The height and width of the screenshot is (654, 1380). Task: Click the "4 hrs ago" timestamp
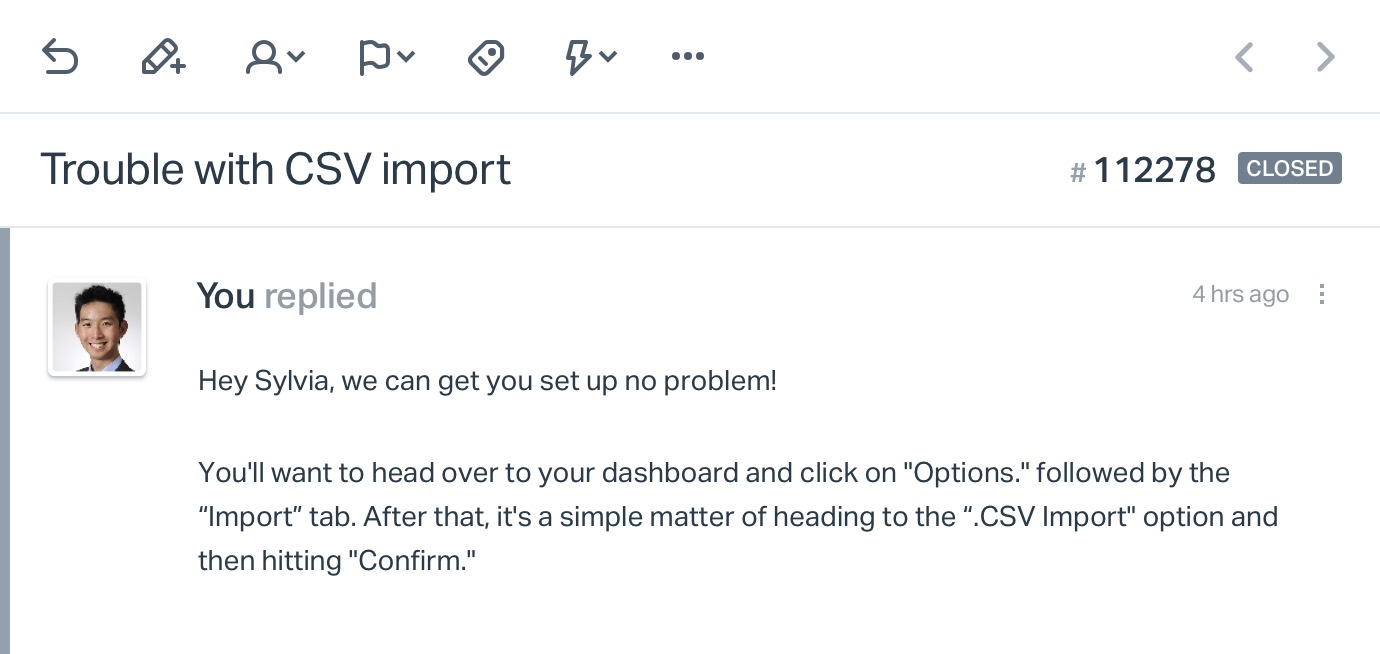[x=1240, y=294]
